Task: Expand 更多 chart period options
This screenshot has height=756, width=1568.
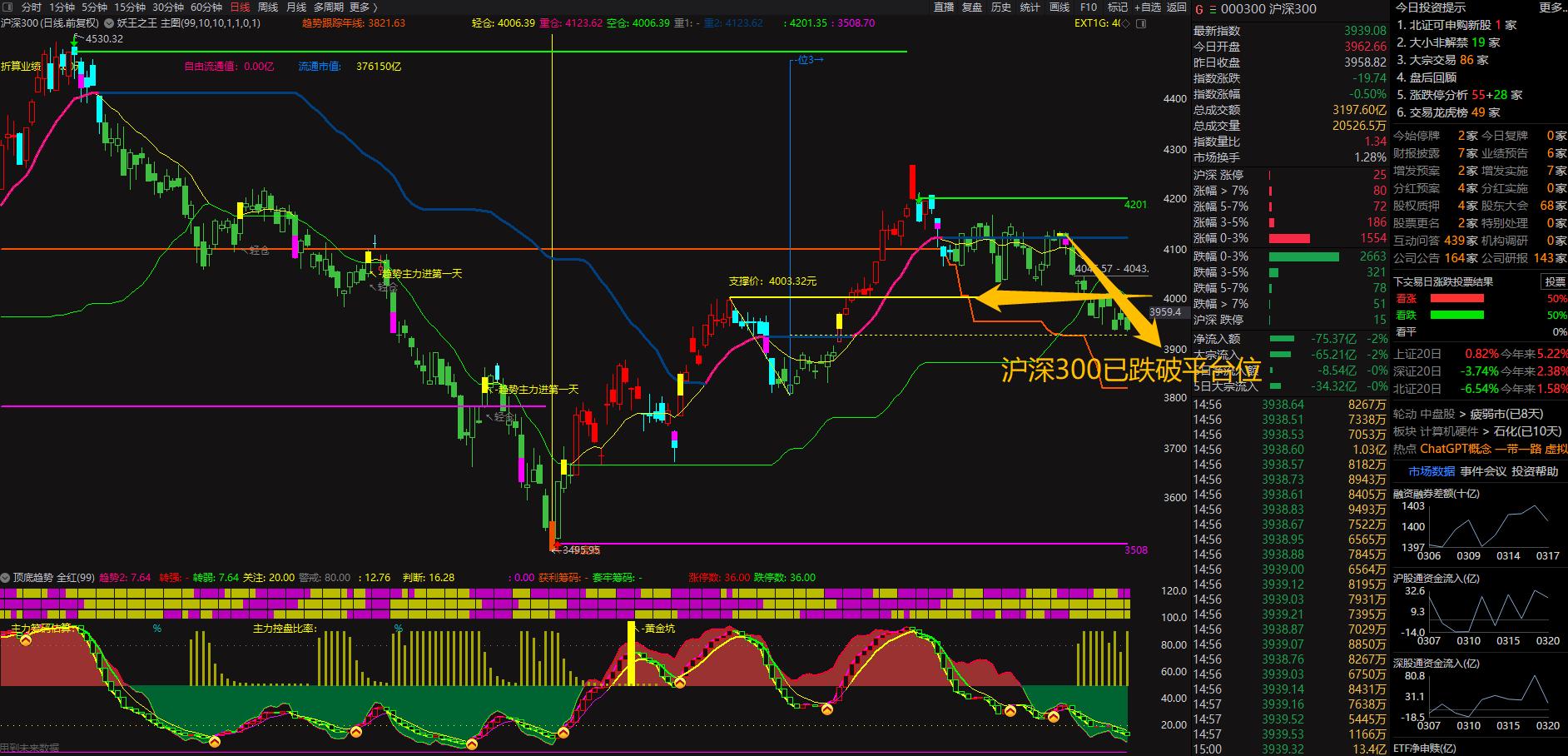Action: click(x=364, y=7)
